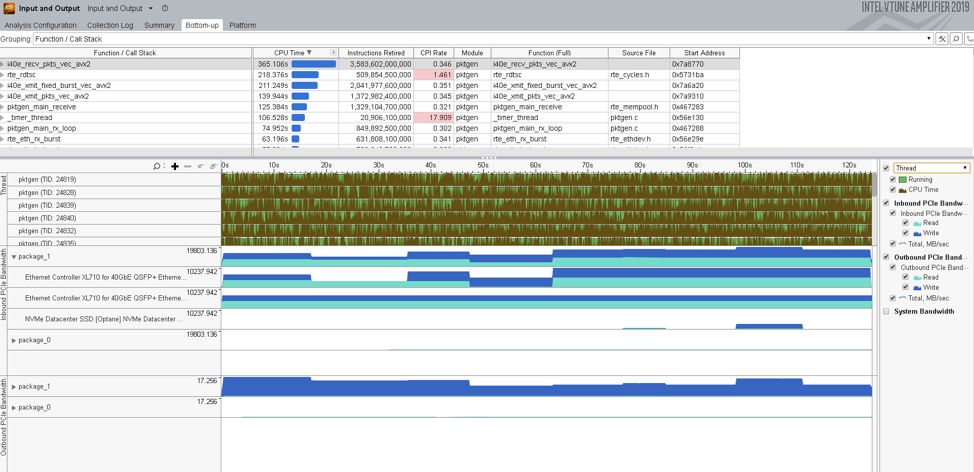Open the Platform tab
The height and width of the screenshot is (472, 974).
242,25
